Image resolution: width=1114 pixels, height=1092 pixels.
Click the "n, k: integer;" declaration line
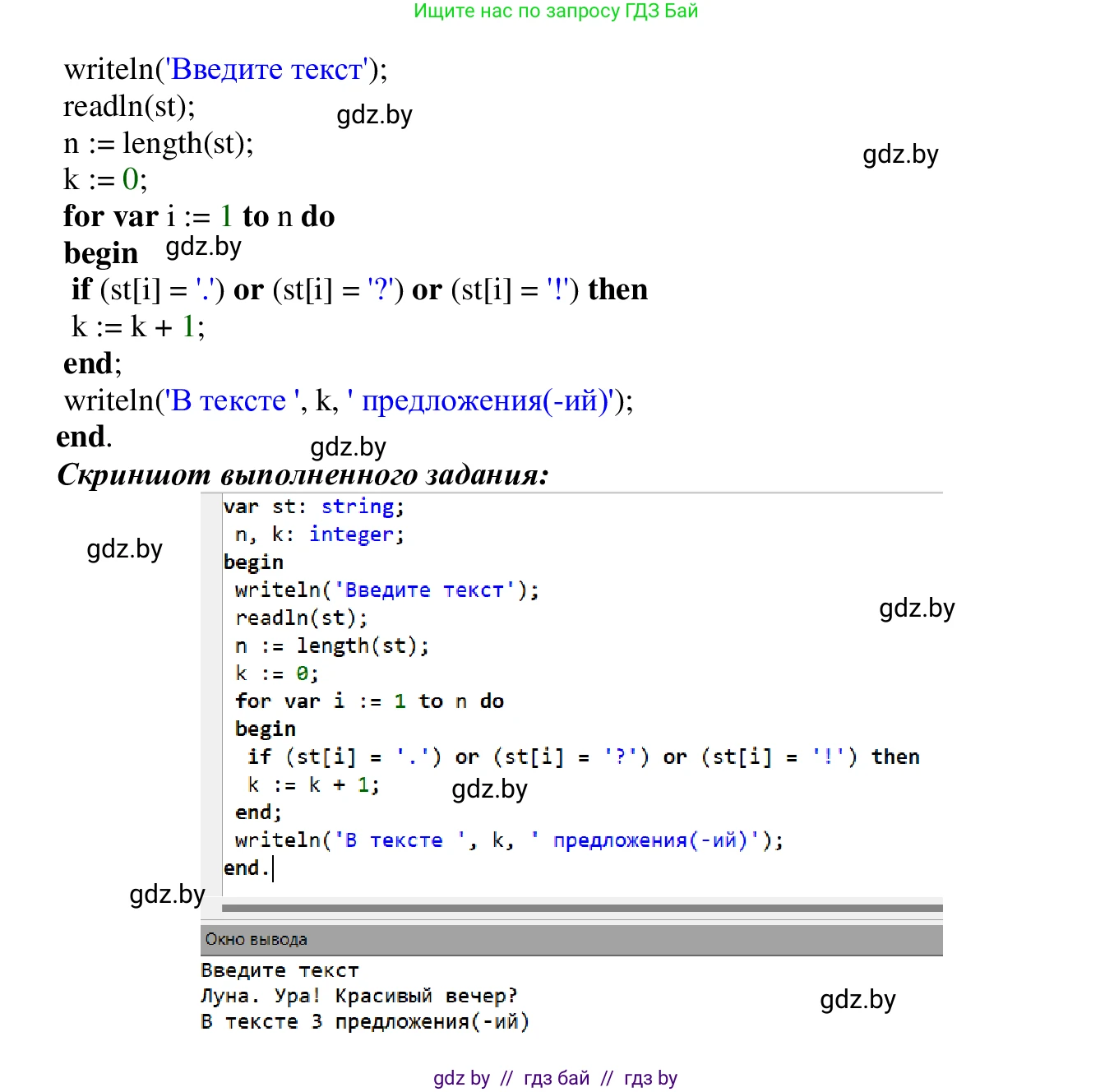click(319, 534)
